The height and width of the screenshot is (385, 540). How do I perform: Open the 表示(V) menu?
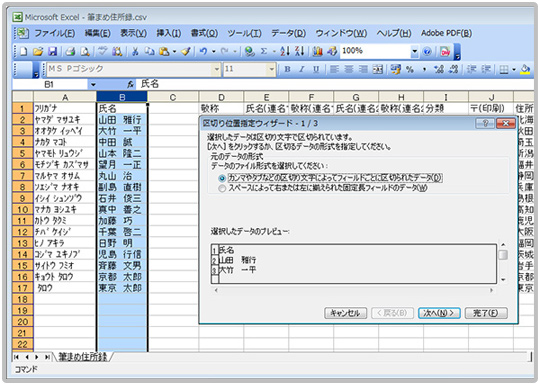pos(134,33)
